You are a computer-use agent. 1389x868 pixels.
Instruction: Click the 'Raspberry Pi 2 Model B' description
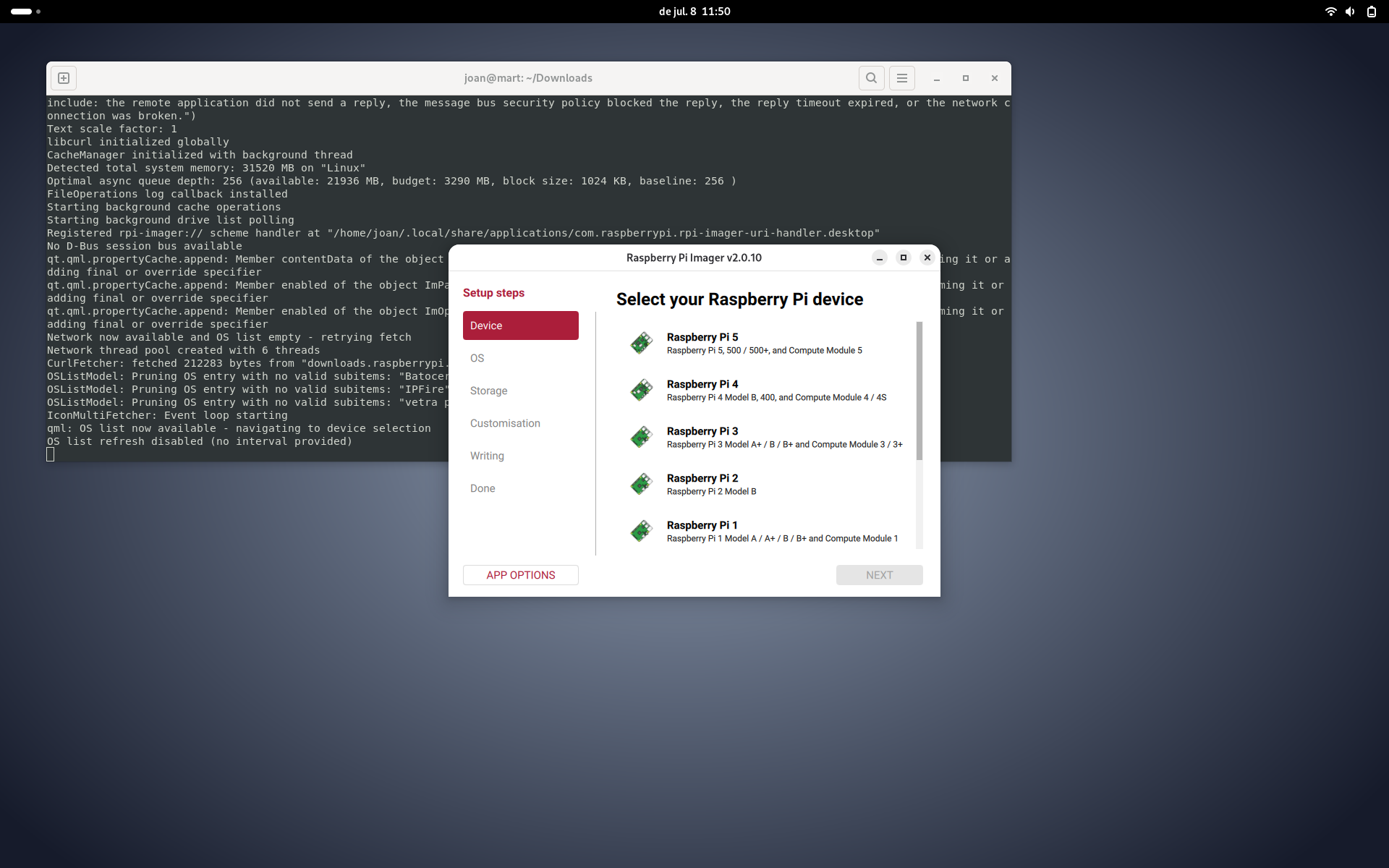[x=712, y=492]
